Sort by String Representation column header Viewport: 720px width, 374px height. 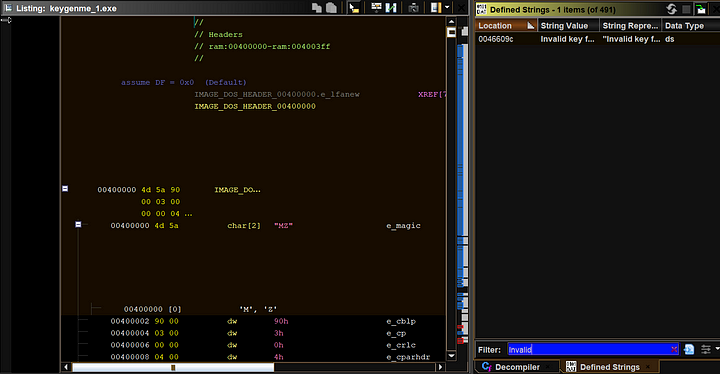click(x=630, y=26)
